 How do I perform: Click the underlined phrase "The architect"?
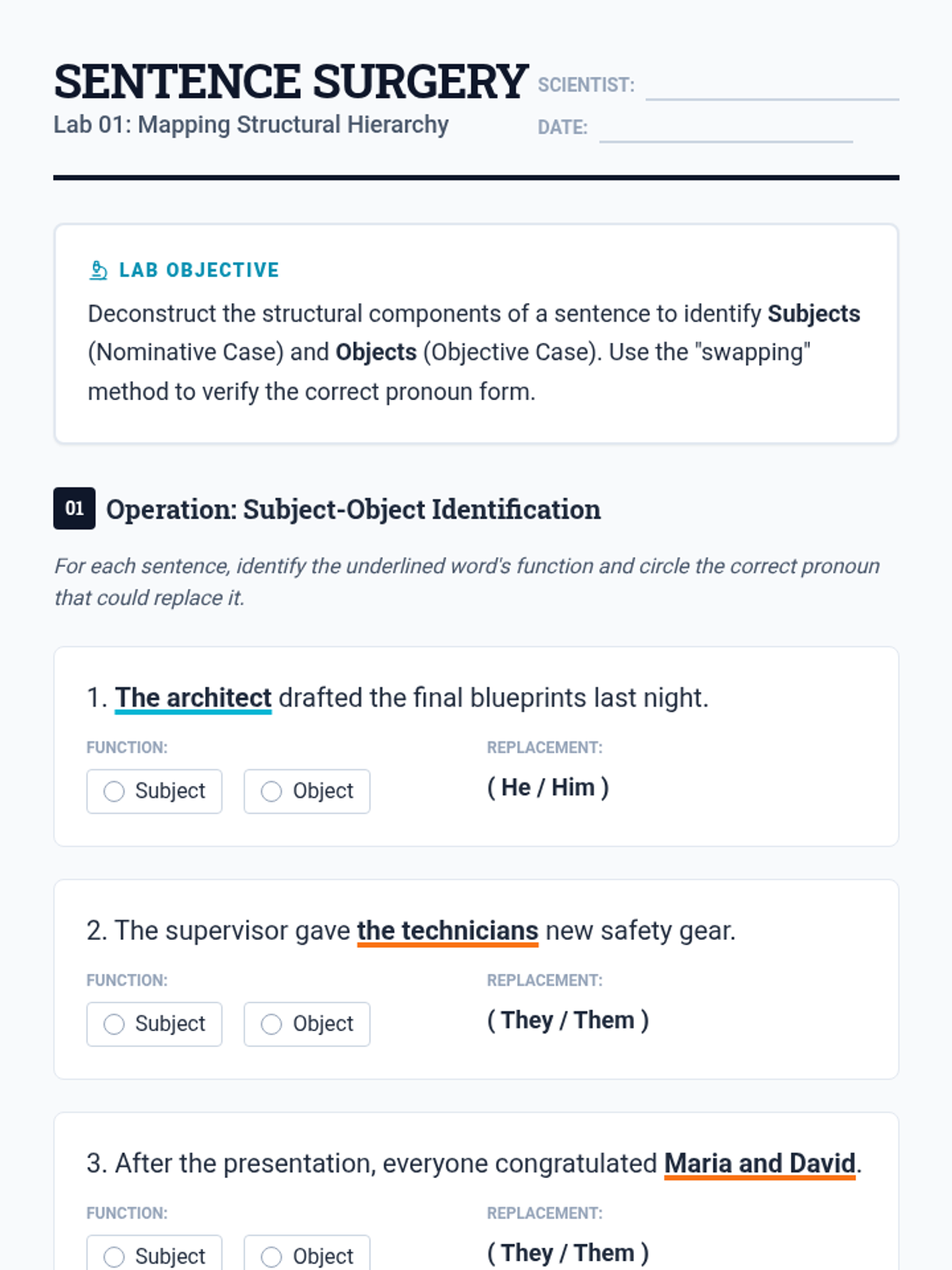pyautogui.click(x=194, y=698)
